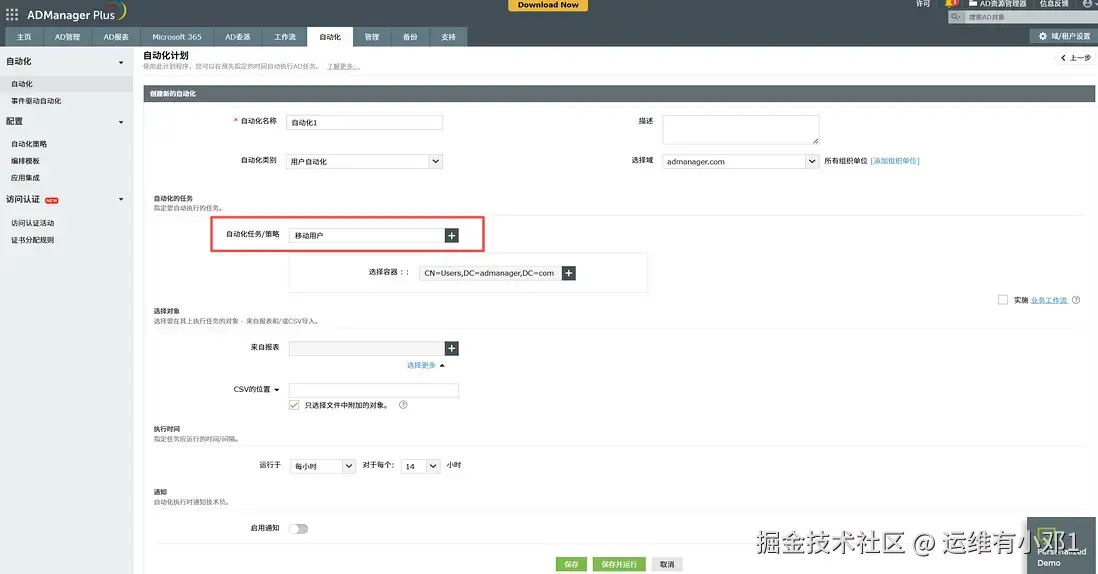
Task: Switch to the 备份 tab
Action: tap(410, 36)
